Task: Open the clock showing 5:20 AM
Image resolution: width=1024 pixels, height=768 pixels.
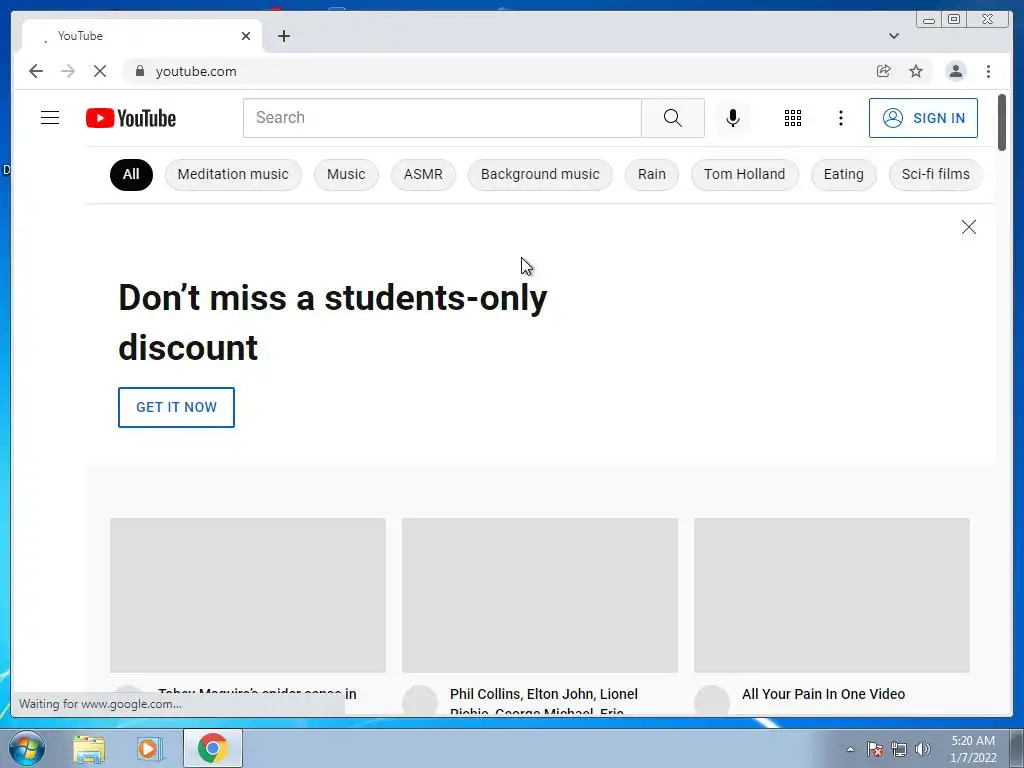Action: [x=973, y=749]
